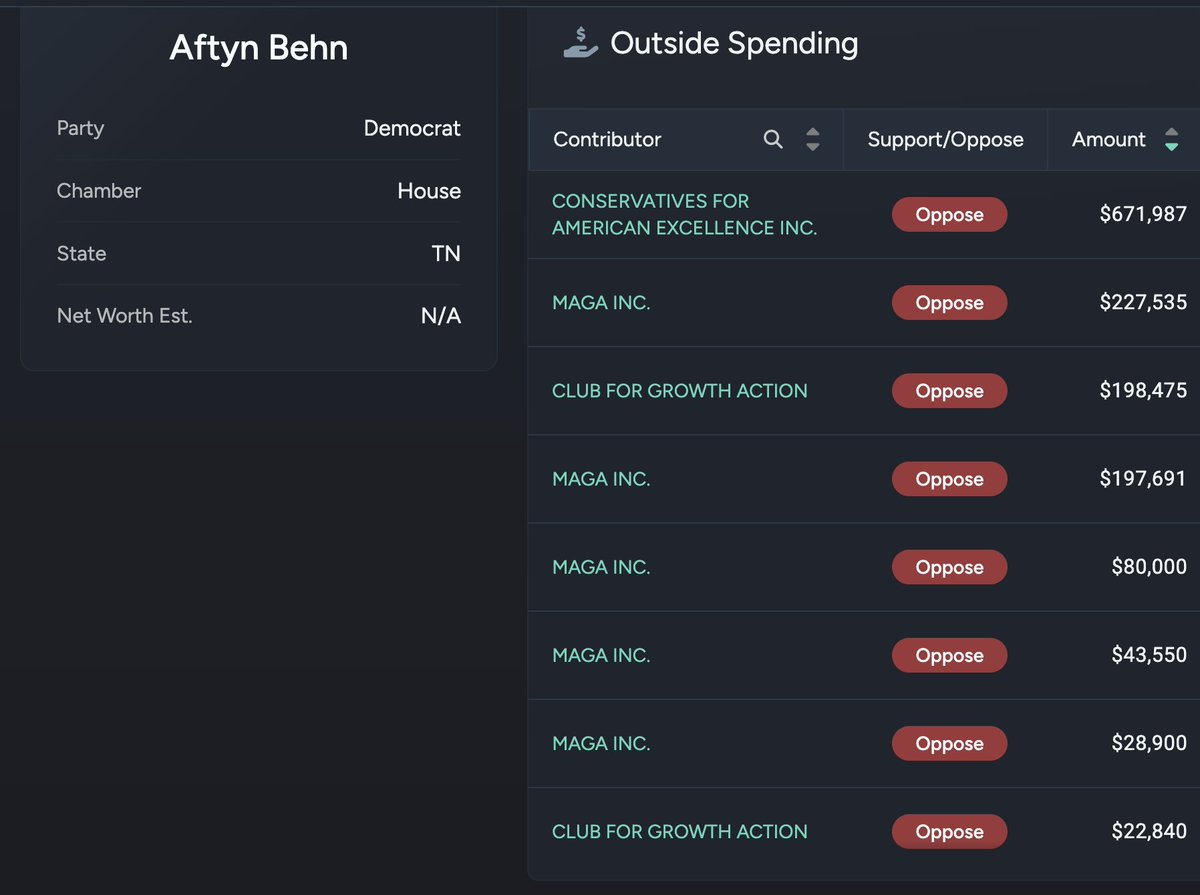This screenshot has width=1200, height=895.
Task: Click the Support/Oppose column header
Action: click(x=945, y=139)
